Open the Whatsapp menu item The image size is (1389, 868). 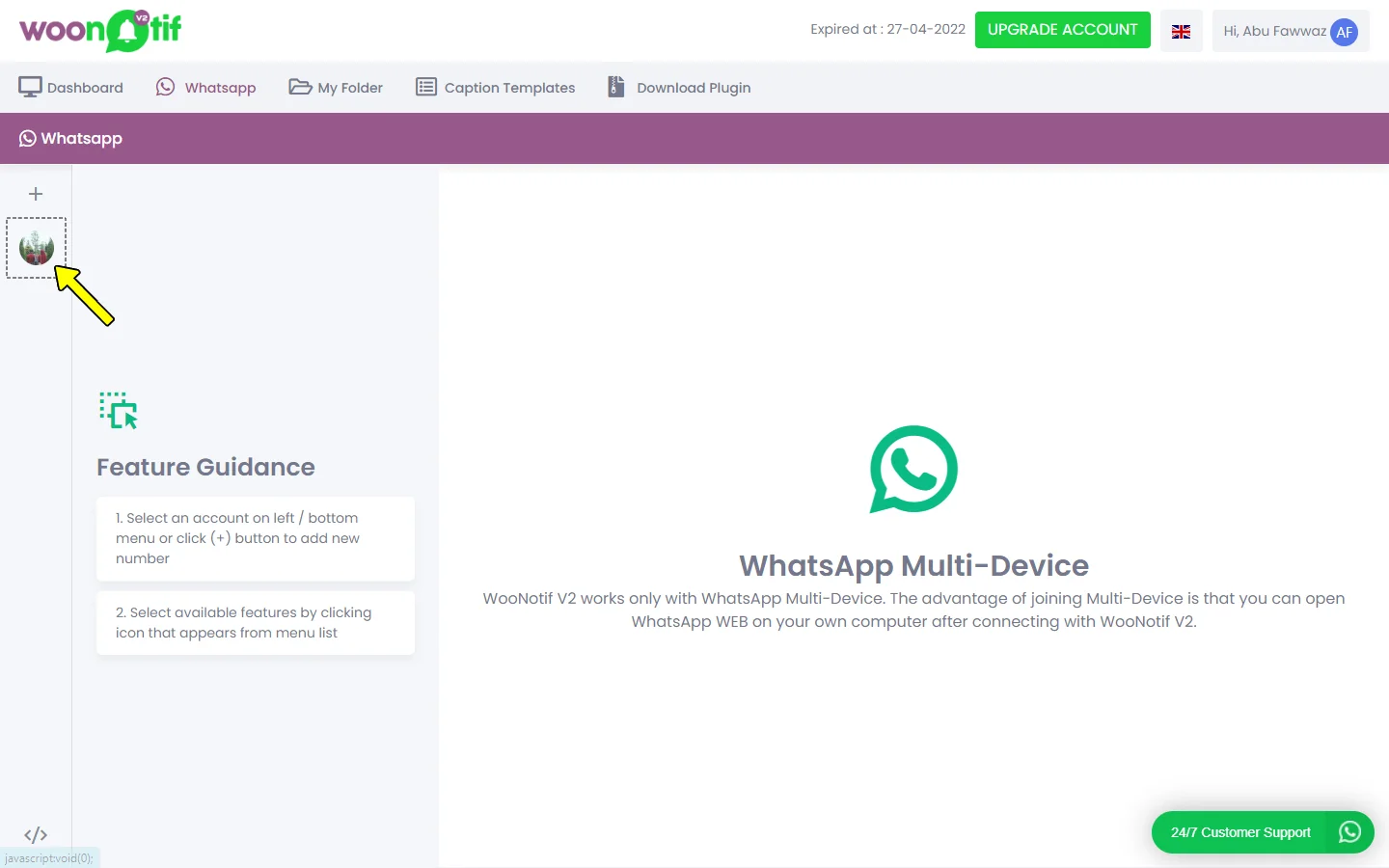[x=206, y=88]
